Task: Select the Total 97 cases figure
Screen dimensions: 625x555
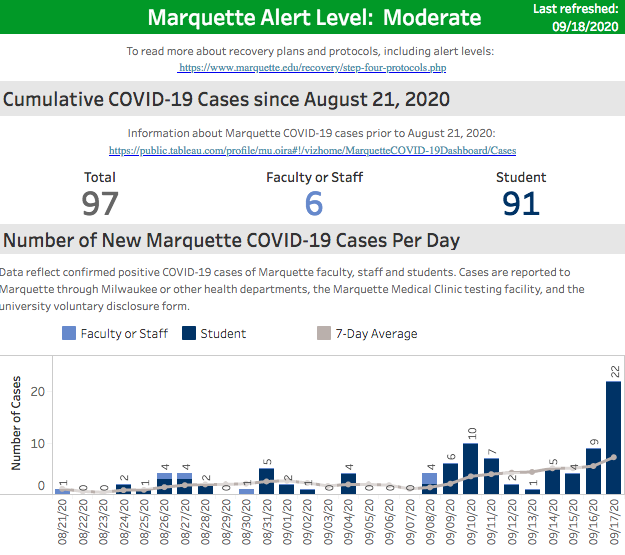Action: (x=100, y=203)
